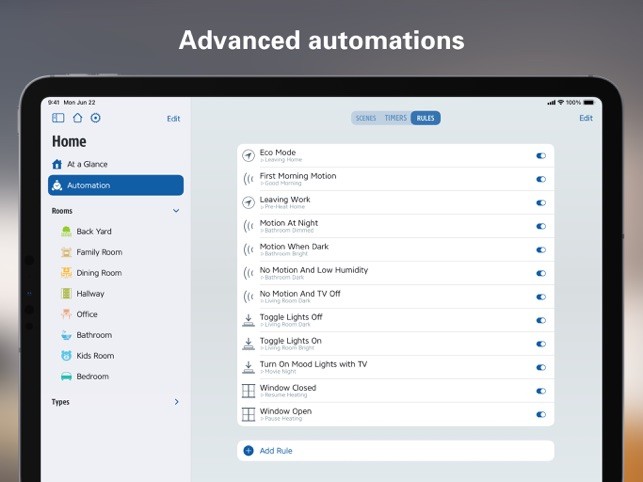Expand the Types section chevron

[176, 402]
